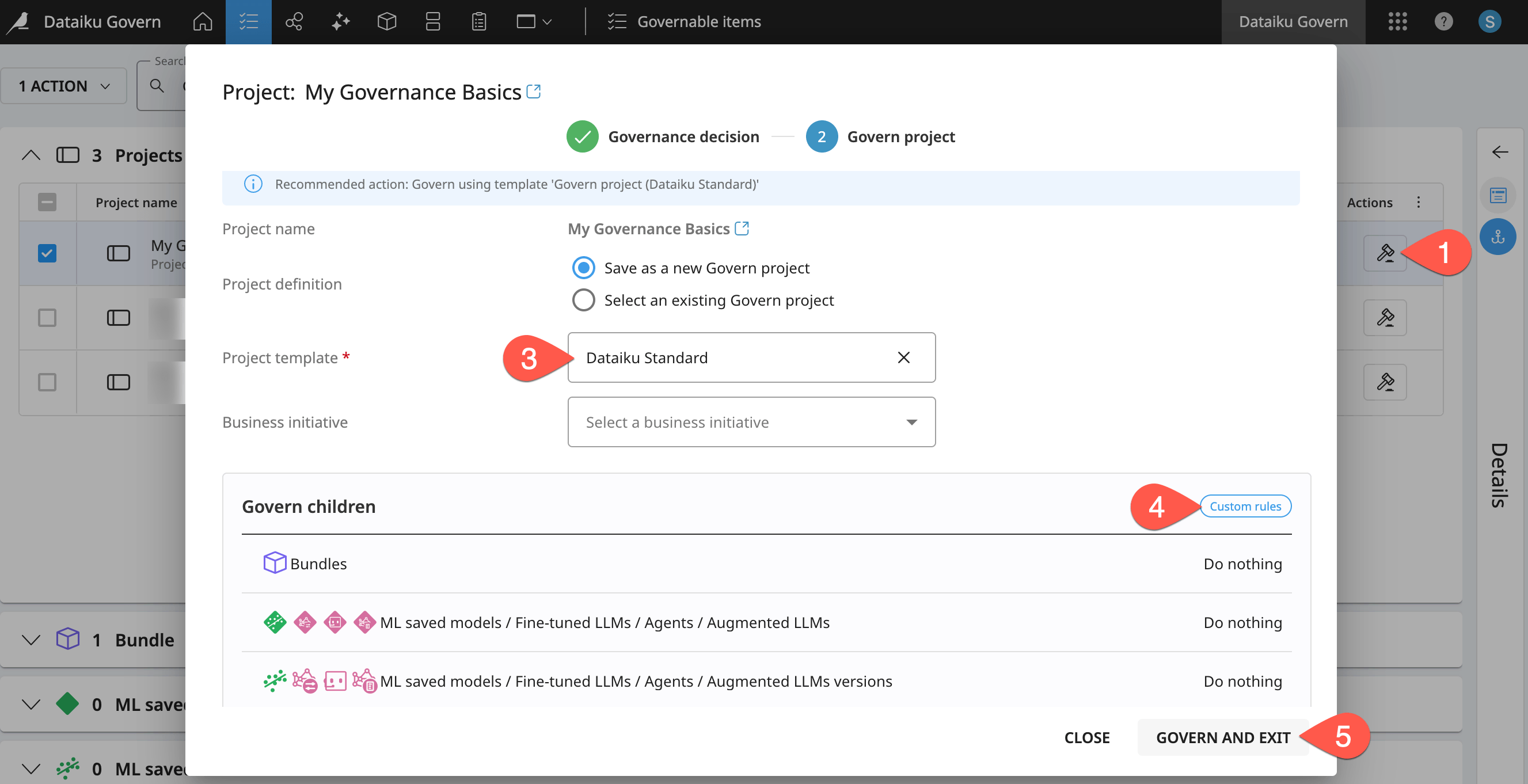Expand the 1 ACTION dropdown
1528x784 pixels.
(64, 86)
